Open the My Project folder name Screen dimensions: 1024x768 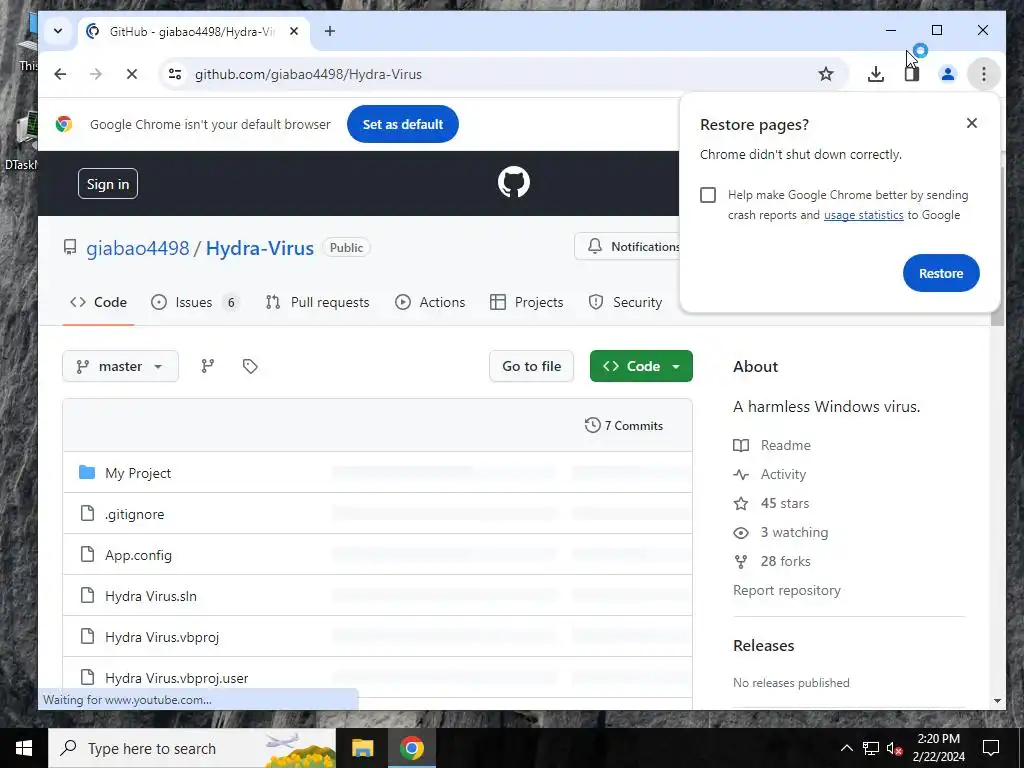coord(138,473)
